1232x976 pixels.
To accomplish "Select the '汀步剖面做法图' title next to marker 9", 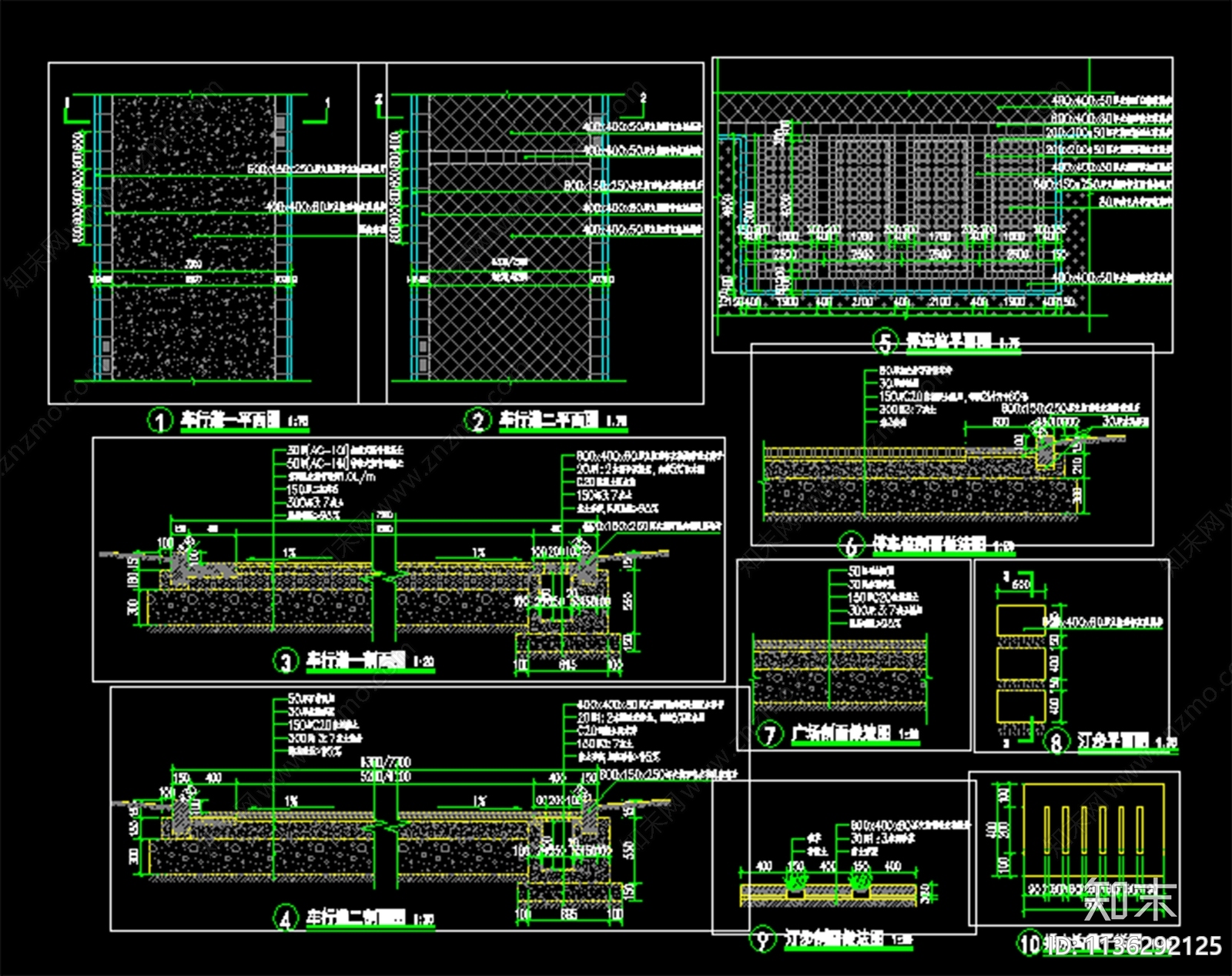I will click(x=835, y=938).
